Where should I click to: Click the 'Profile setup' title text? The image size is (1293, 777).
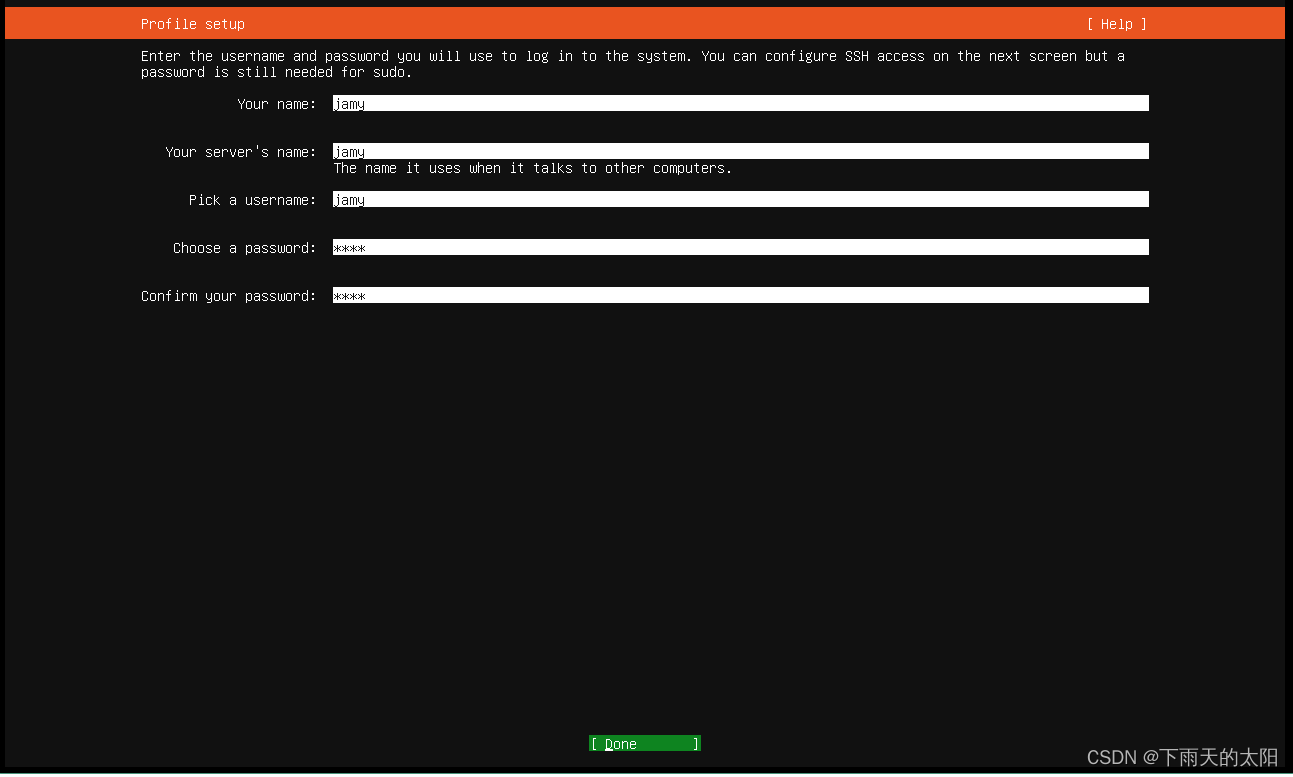coord(193,24)
